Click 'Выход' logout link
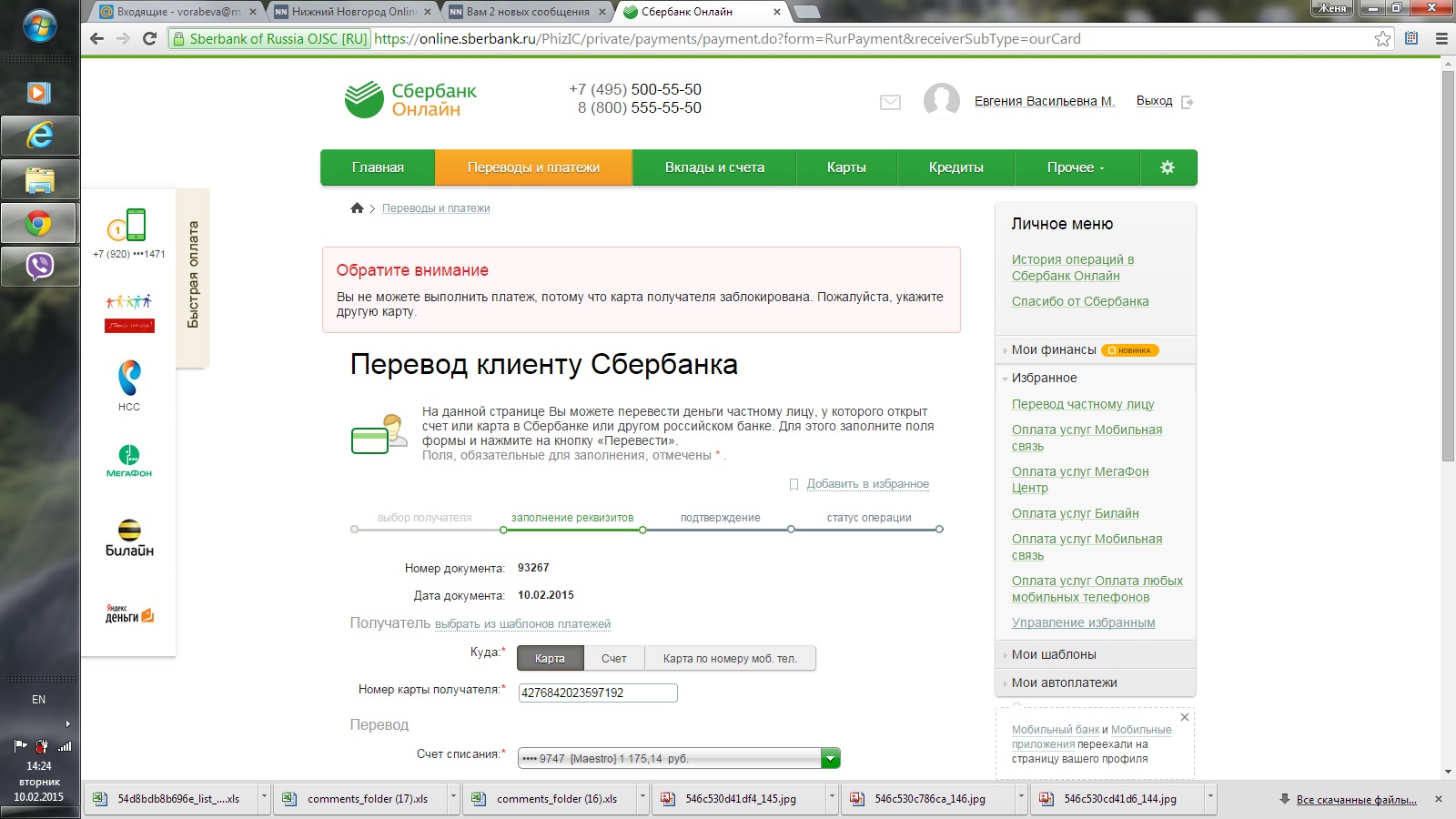Viewport: 1456px width, 819px height. tap(1154, 101)
